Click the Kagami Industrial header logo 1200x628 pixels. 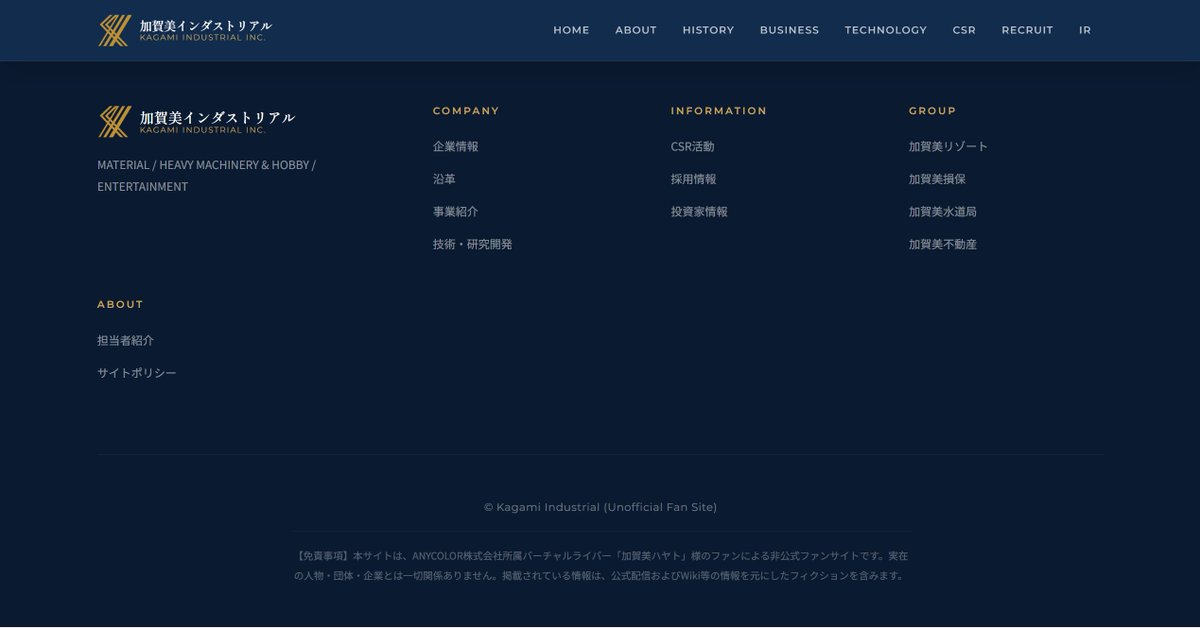point(185,30)
